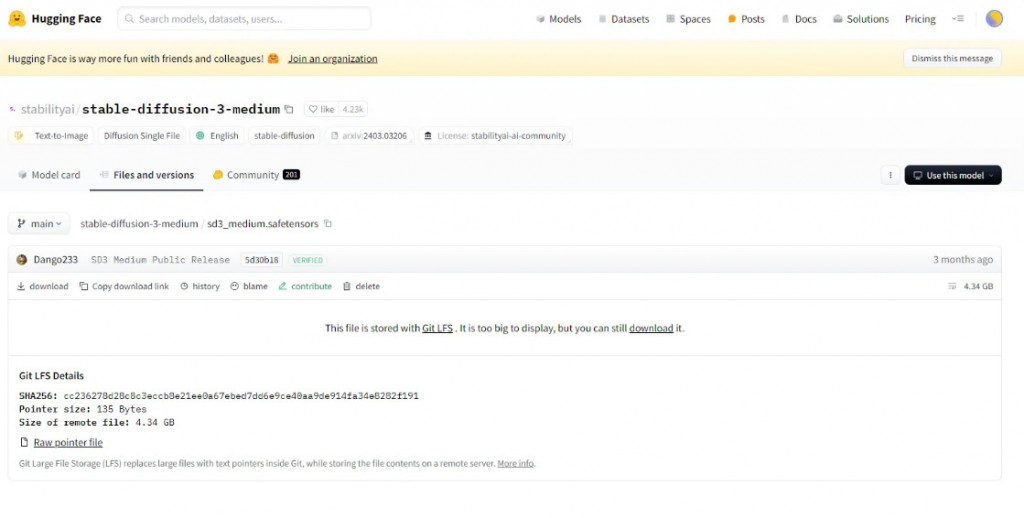1024x518 pixels.
Task: Select the Text-to-Image tag
Action: coord(52,136)
